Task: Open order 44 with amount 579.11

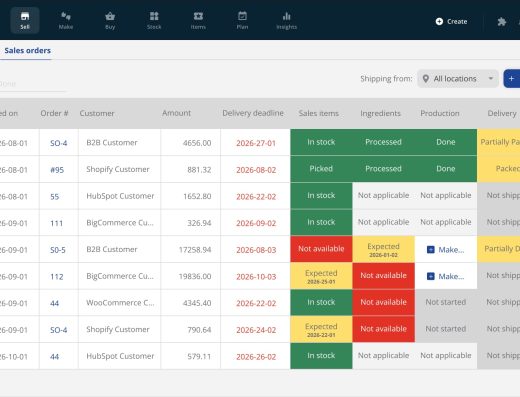Action: pos(55,356)
